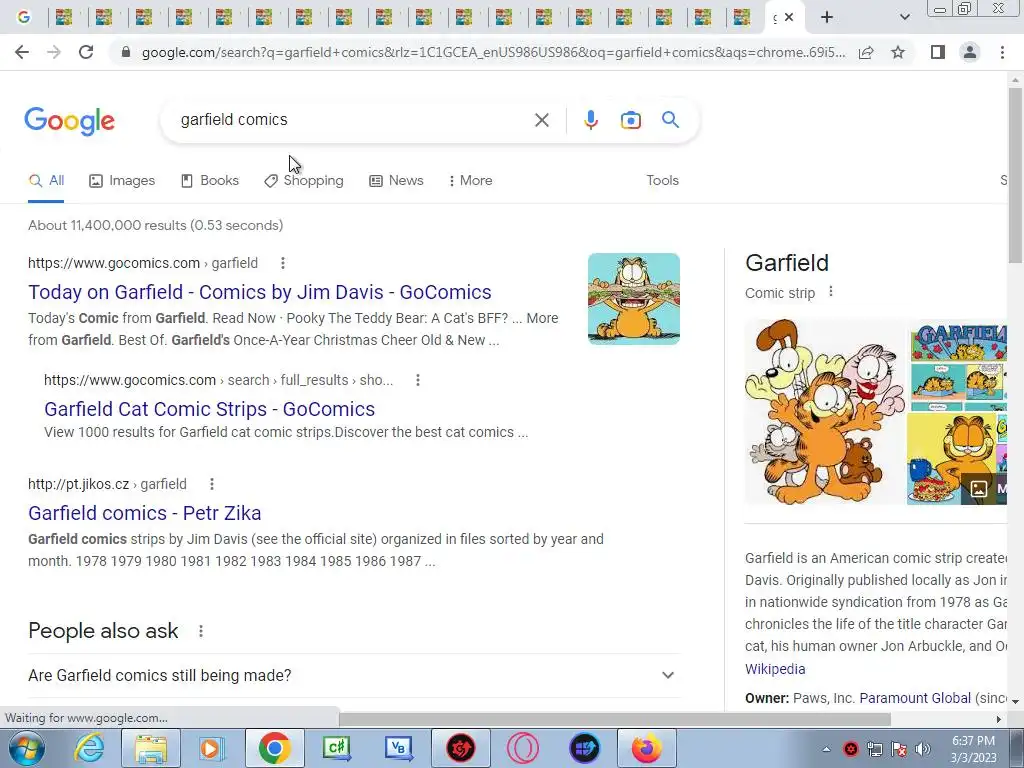Open the Chrome profile avatar menu

tap(970, 52)
